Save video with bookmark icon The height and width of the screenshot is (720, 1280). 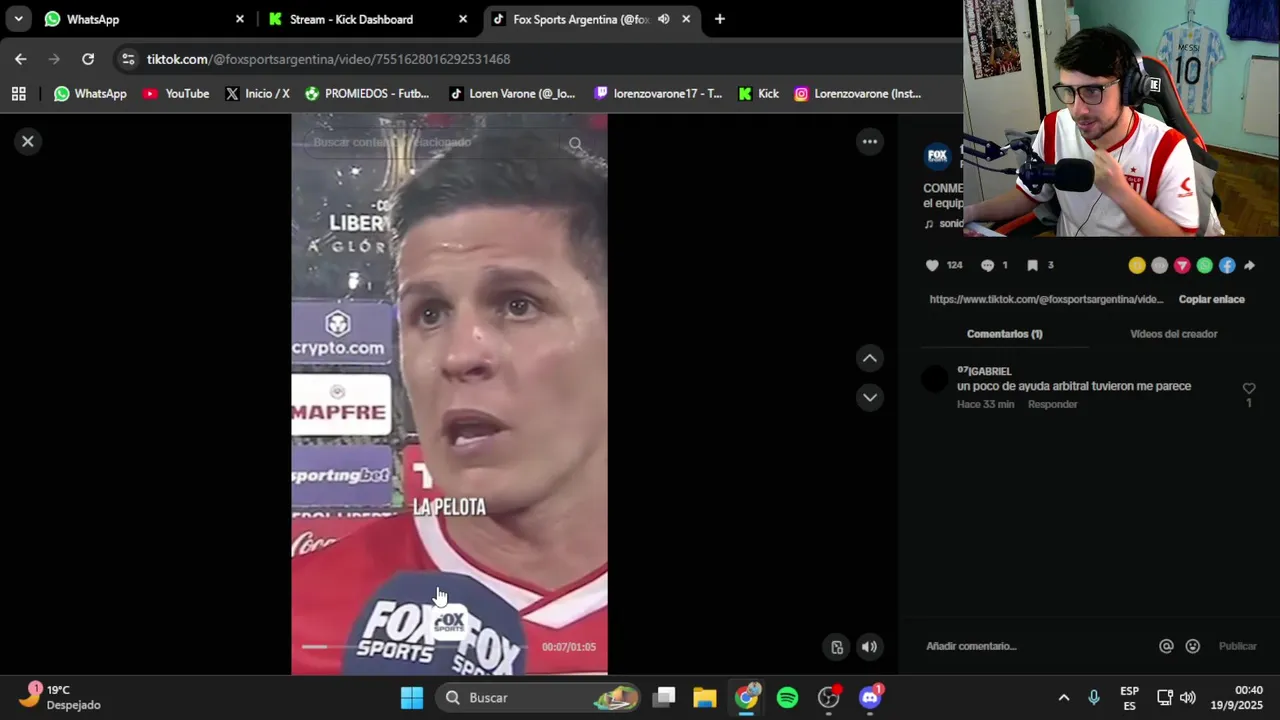point(1032,265)
